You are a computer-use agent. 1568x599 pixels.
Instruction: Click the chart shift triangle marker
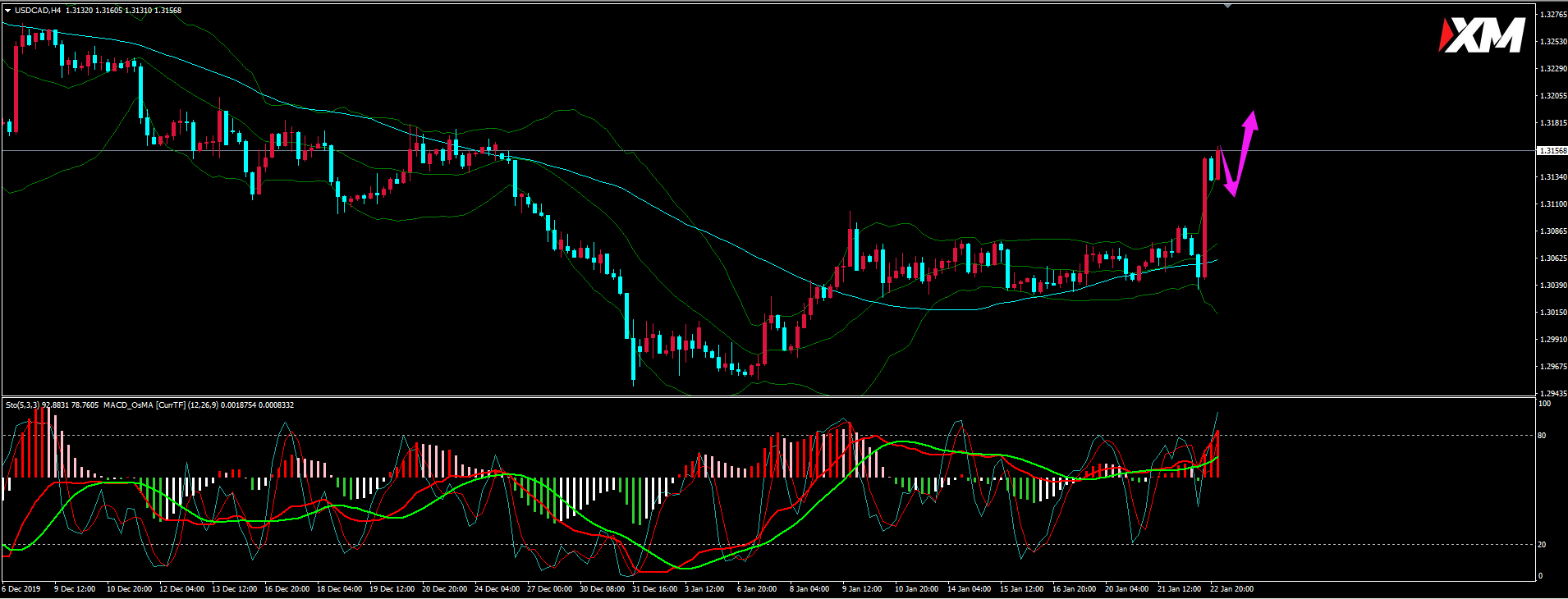[1227, 6]
